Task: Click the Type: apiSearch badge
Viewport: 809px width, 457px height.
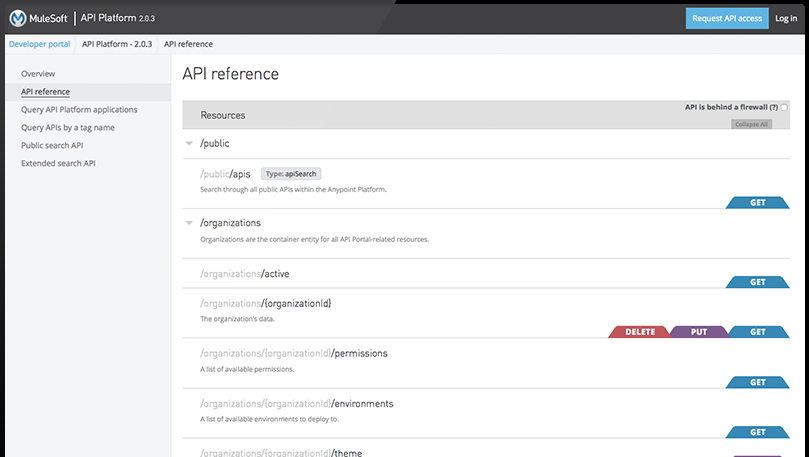Action: point(291,174)
